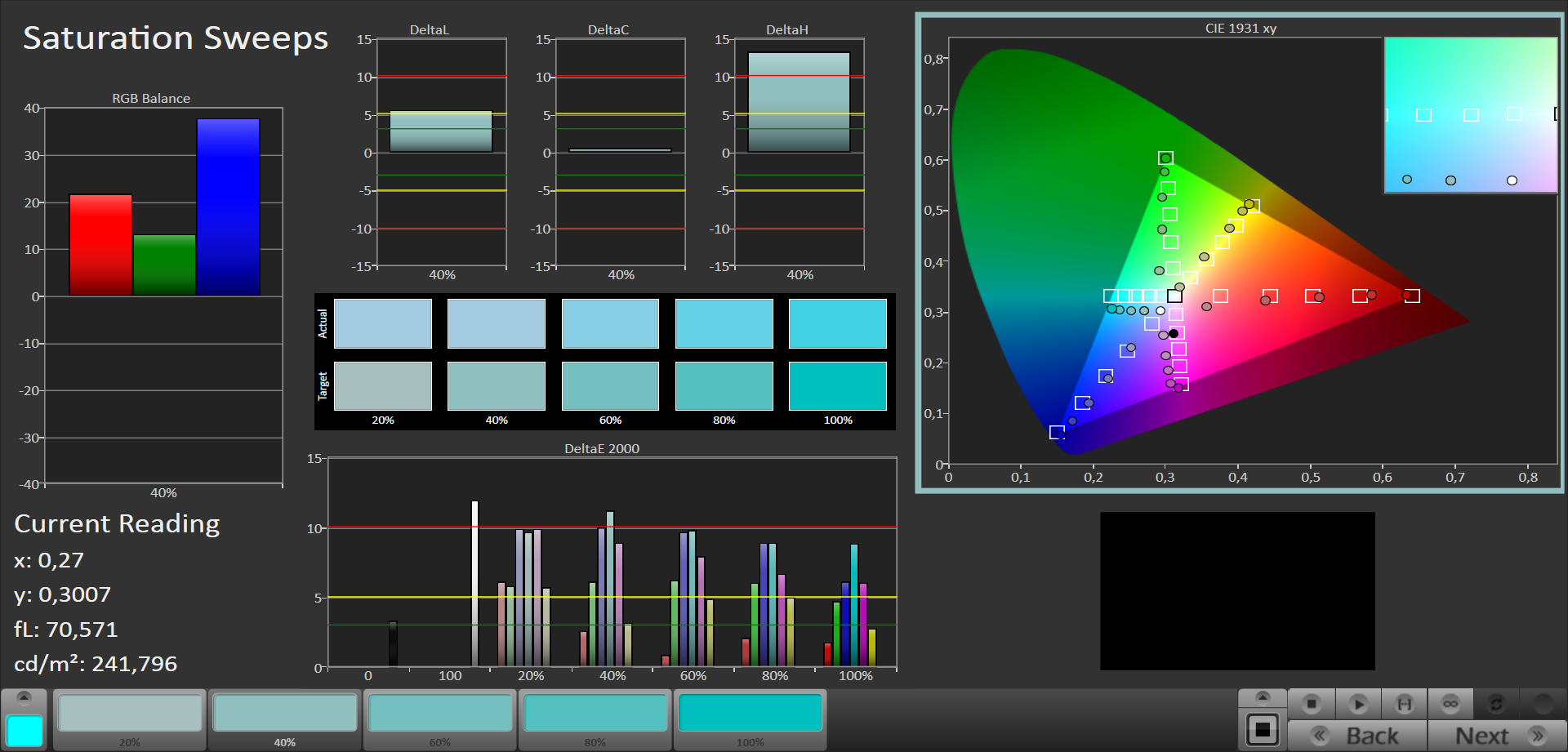Image resolution: width=1568 pixels, height=752 pixels.
Task: Click the Saturation Sweeps heading
Action: (176, 38)
